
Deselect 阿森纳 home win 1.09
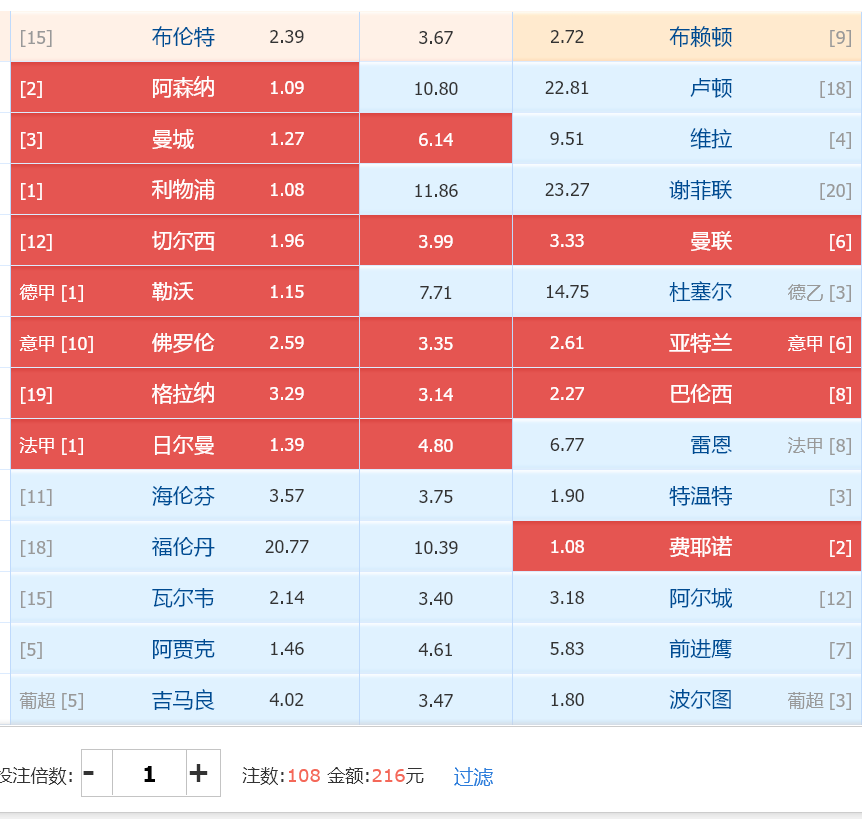pos(185,88)
